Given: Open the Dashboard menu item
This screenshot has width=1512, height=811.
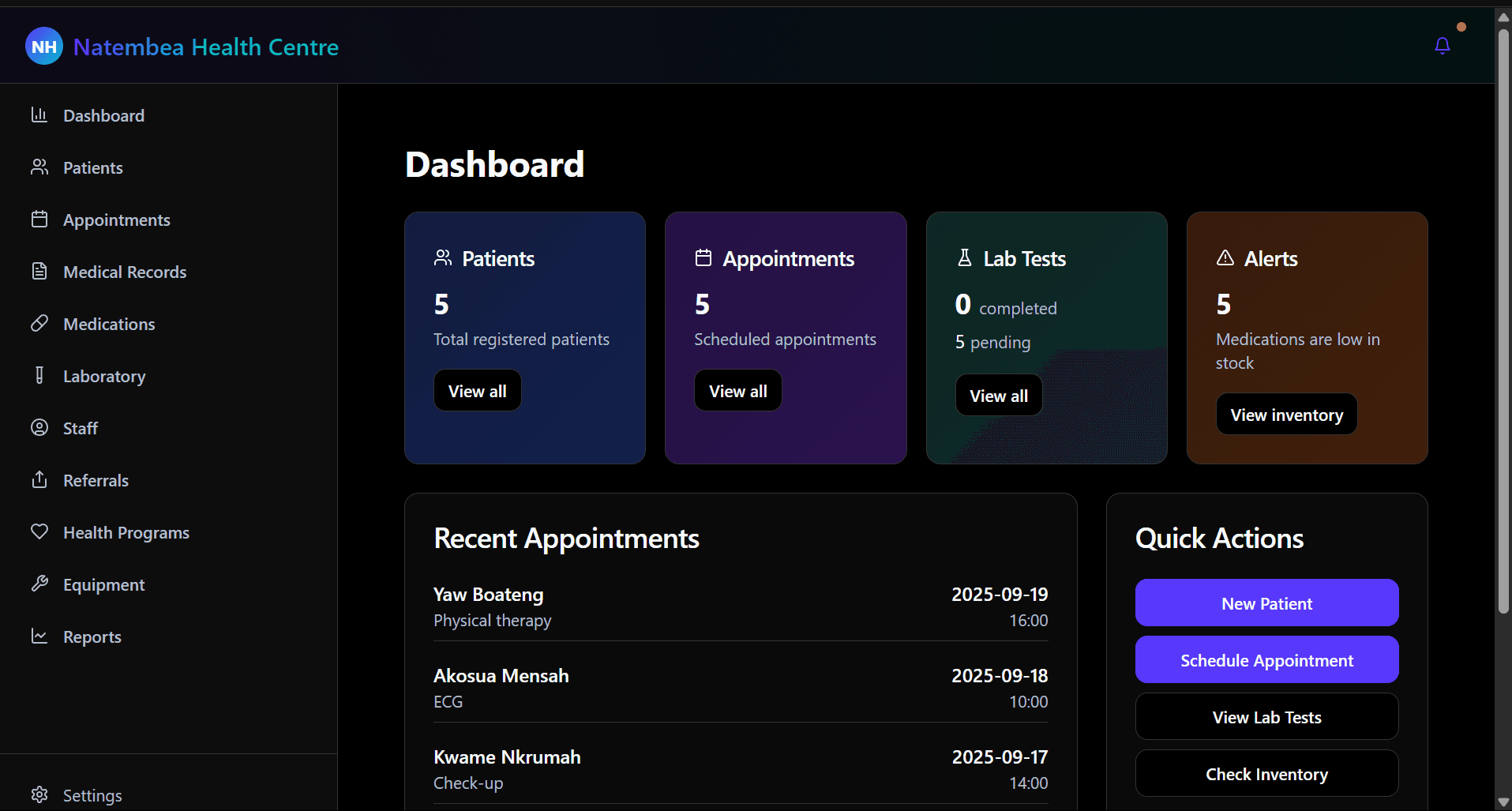Looking at the screenshot, I should (x=168, y=115).
